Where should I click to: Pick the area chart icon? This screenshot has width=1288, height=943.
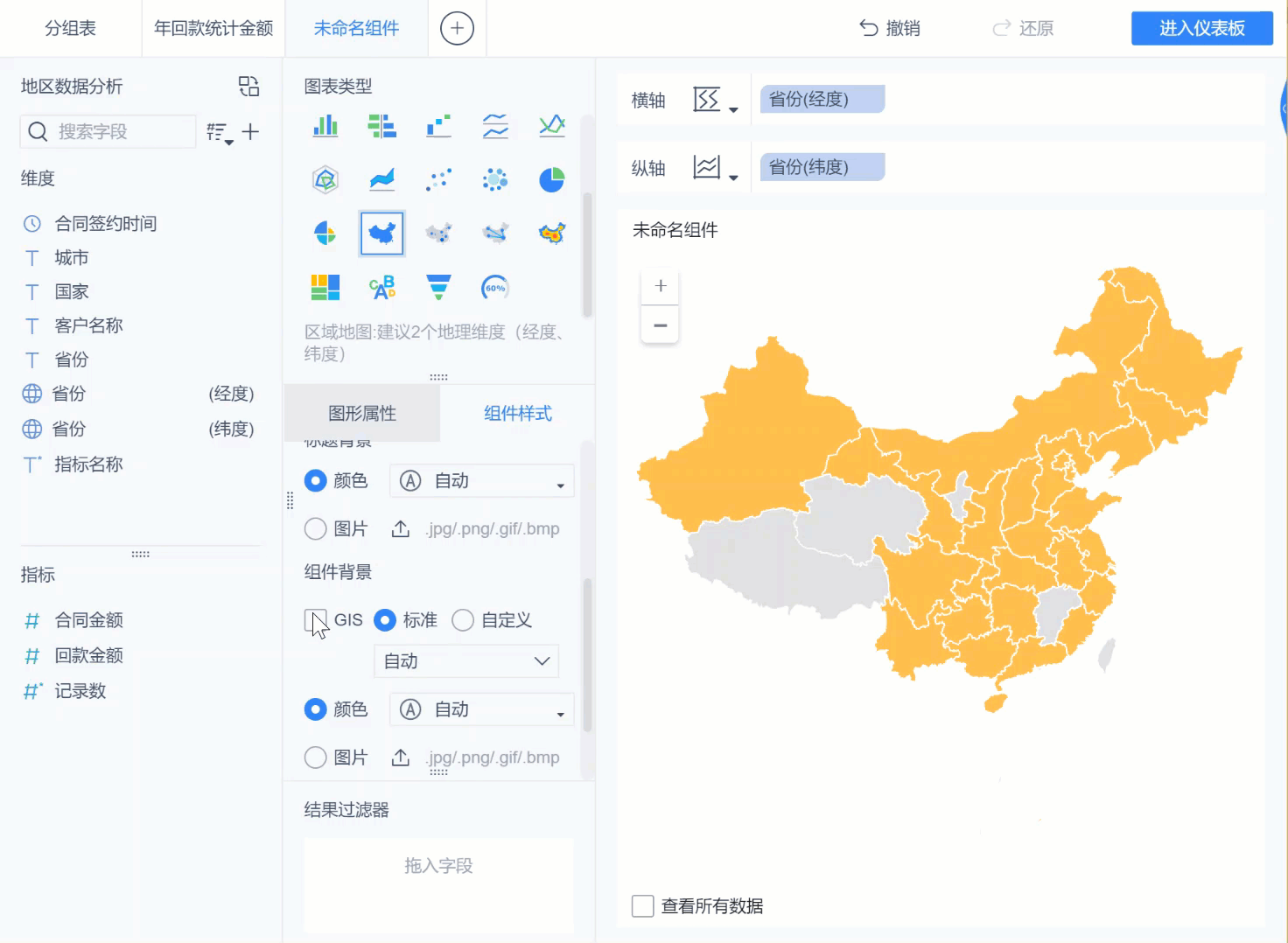pos(381,179)
